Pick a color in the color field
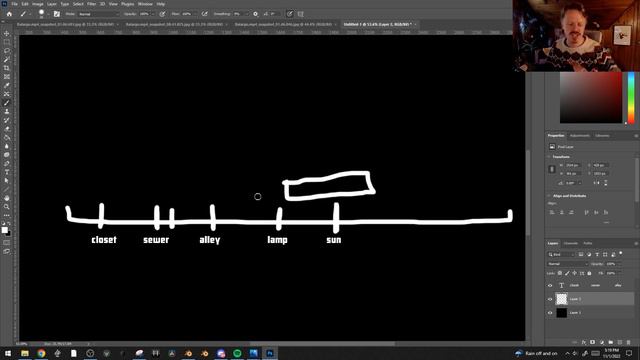This screenshot has height=360, width=640. (x=591, y=98)
